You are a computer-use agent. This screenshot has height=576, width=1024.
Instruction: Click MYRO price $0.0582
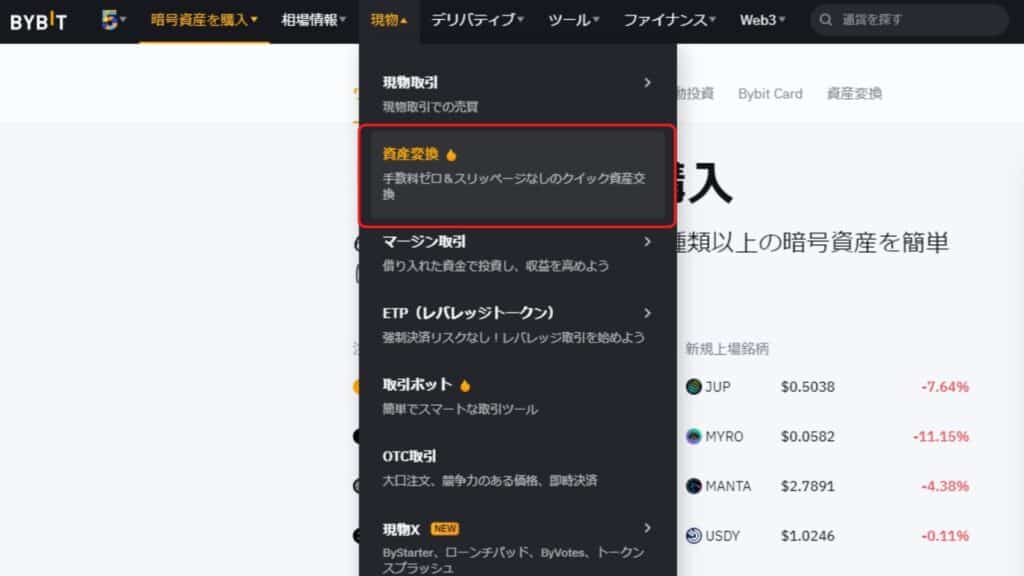point(808,436)
